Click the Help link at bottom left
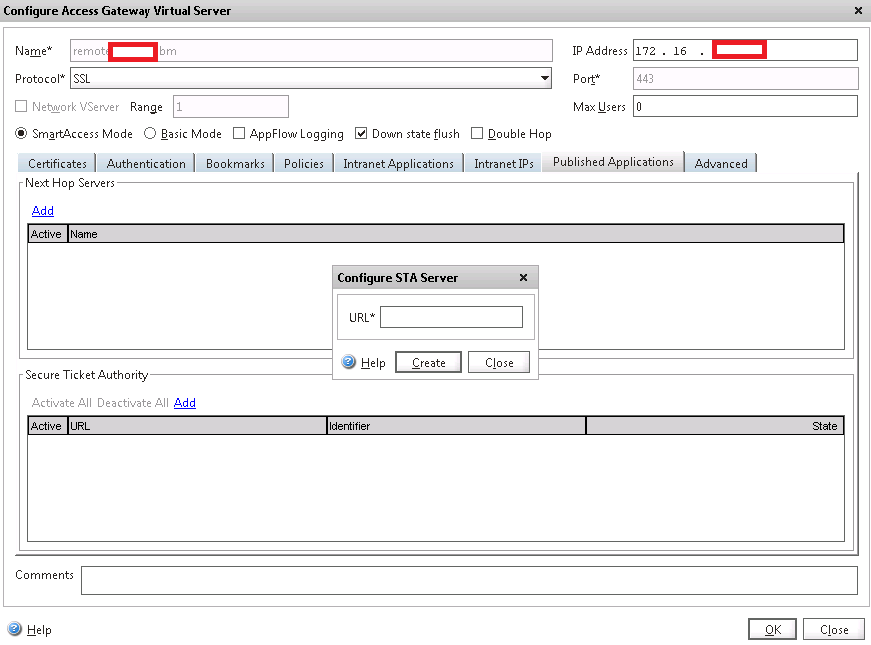The image size is (871, 645). (39, 629)
